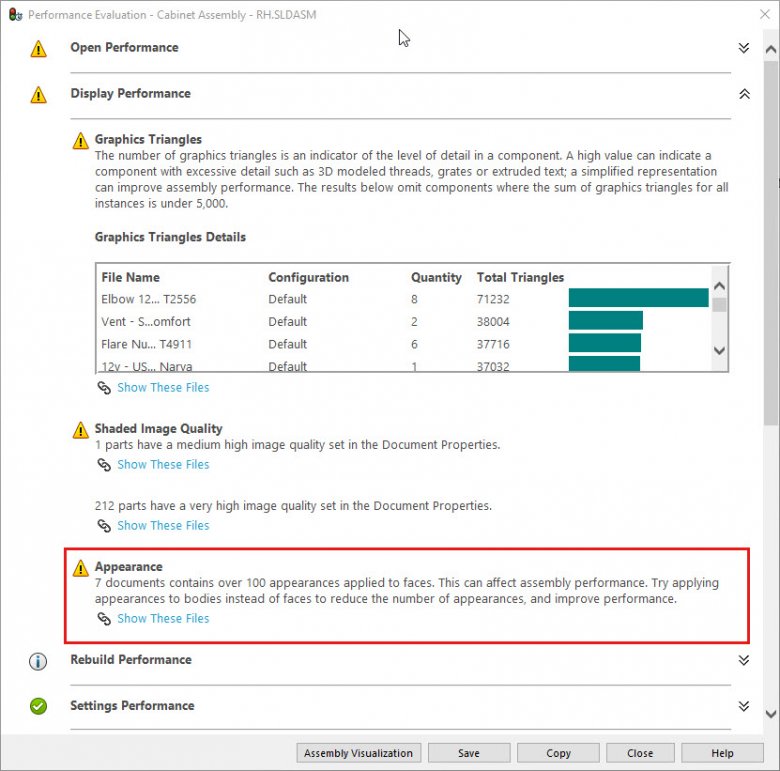This screenshot has height=771, width=780.
Task: Open Assembly Visualization
Action: tap(359, 753)
